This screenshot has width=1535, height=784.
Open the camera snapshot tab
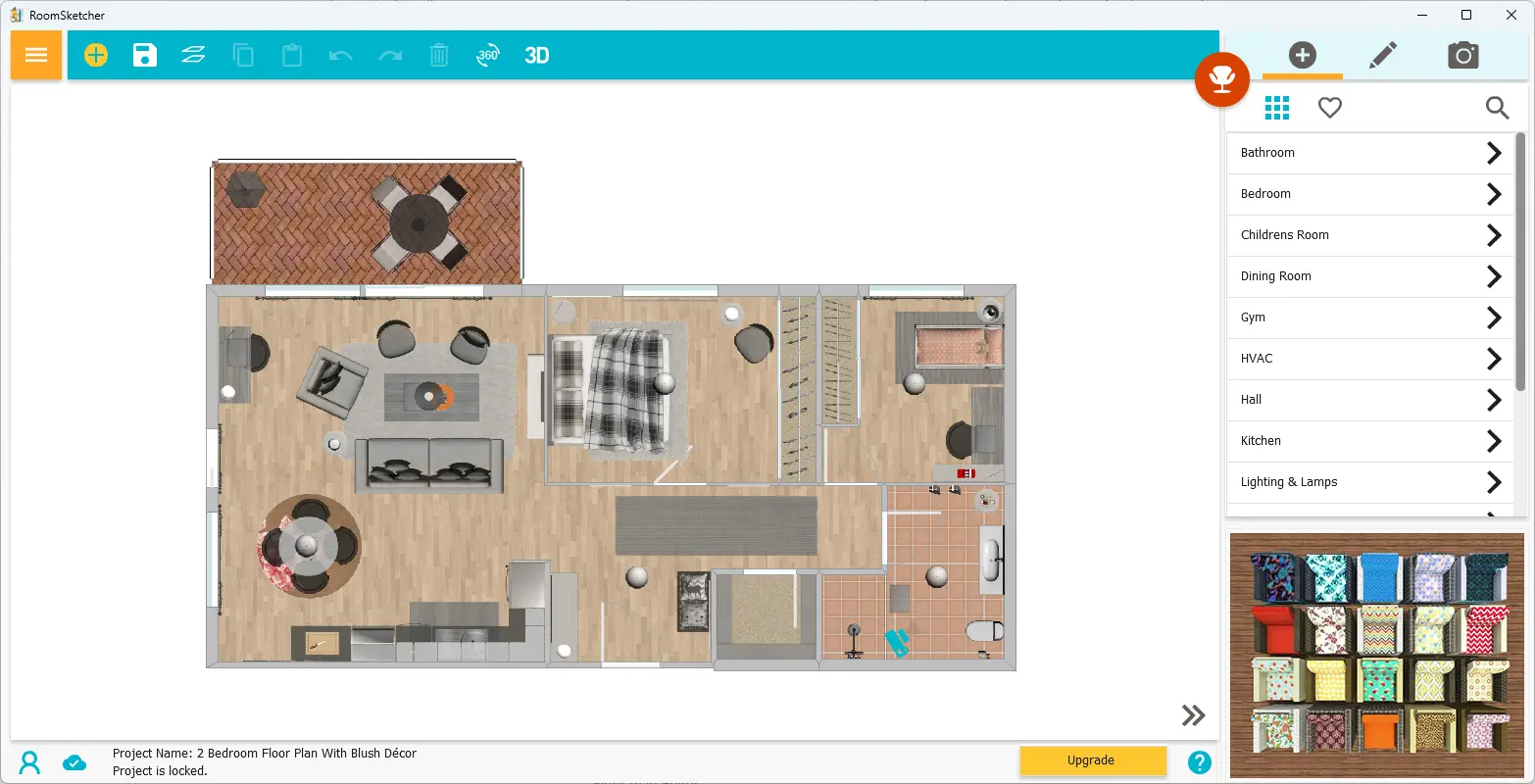(1463, 55)
